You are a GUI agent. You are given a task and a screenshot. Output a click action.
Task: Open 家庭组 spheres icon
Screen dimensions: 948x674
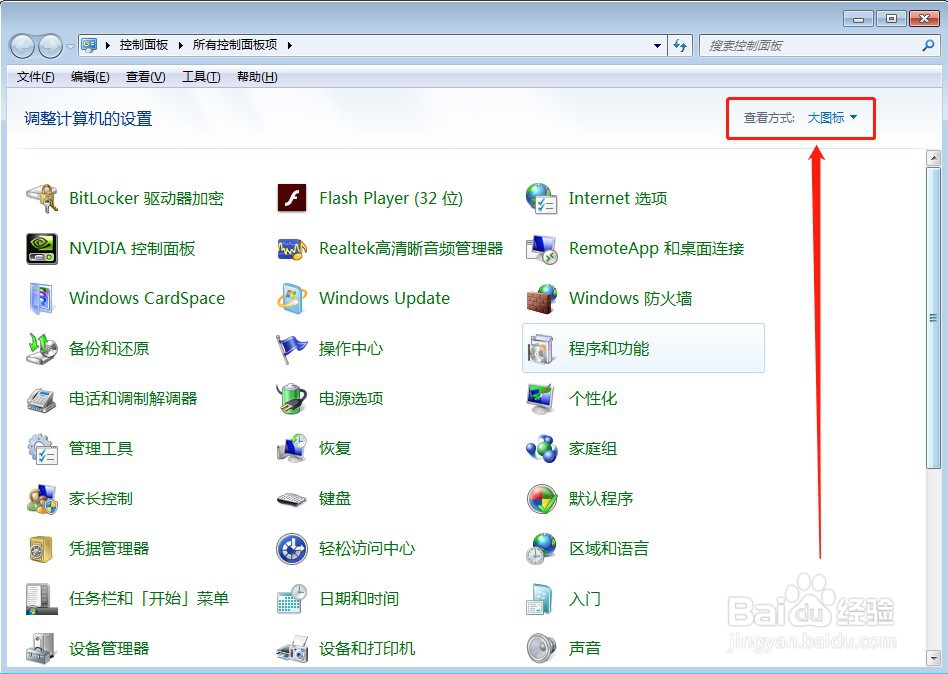pos(541,449)
